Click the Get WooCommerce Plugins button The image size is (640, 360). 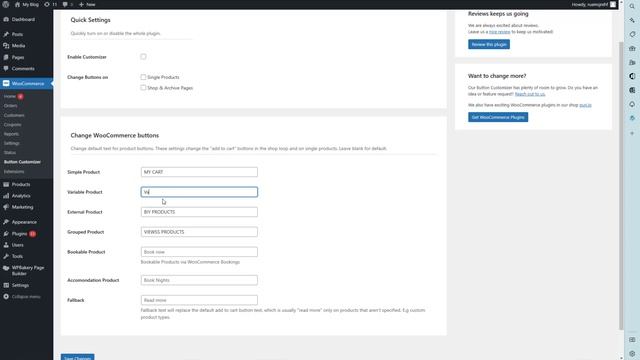(498, 117)
